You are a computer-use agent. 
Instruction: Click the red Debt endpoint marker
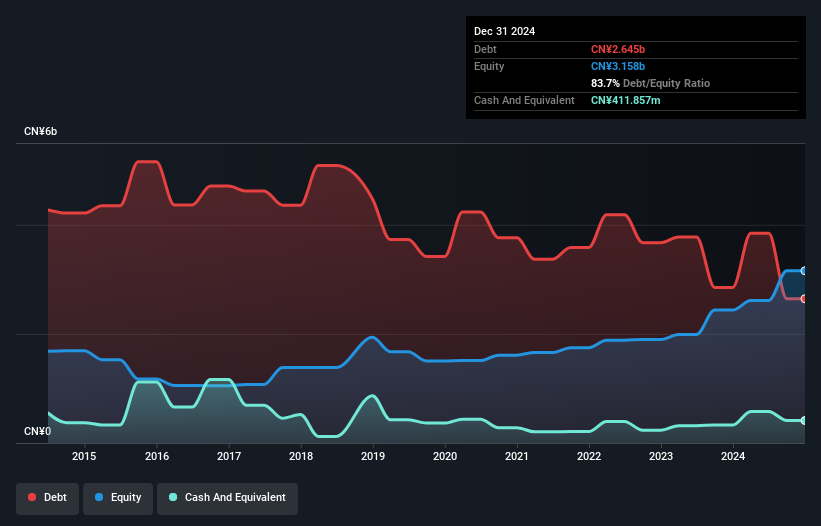tap(804, 299)
